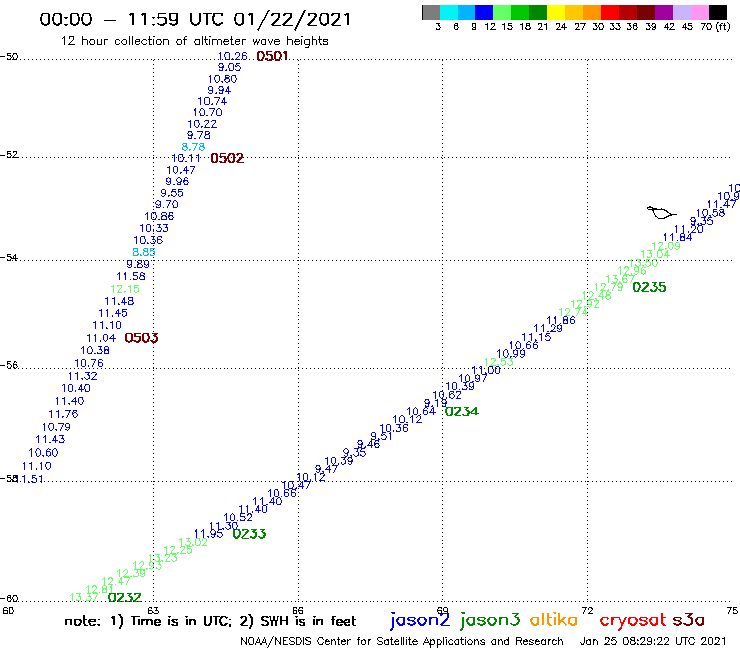Click the note about UTC time and SWH
740x650 pixels.
point(210,621)
